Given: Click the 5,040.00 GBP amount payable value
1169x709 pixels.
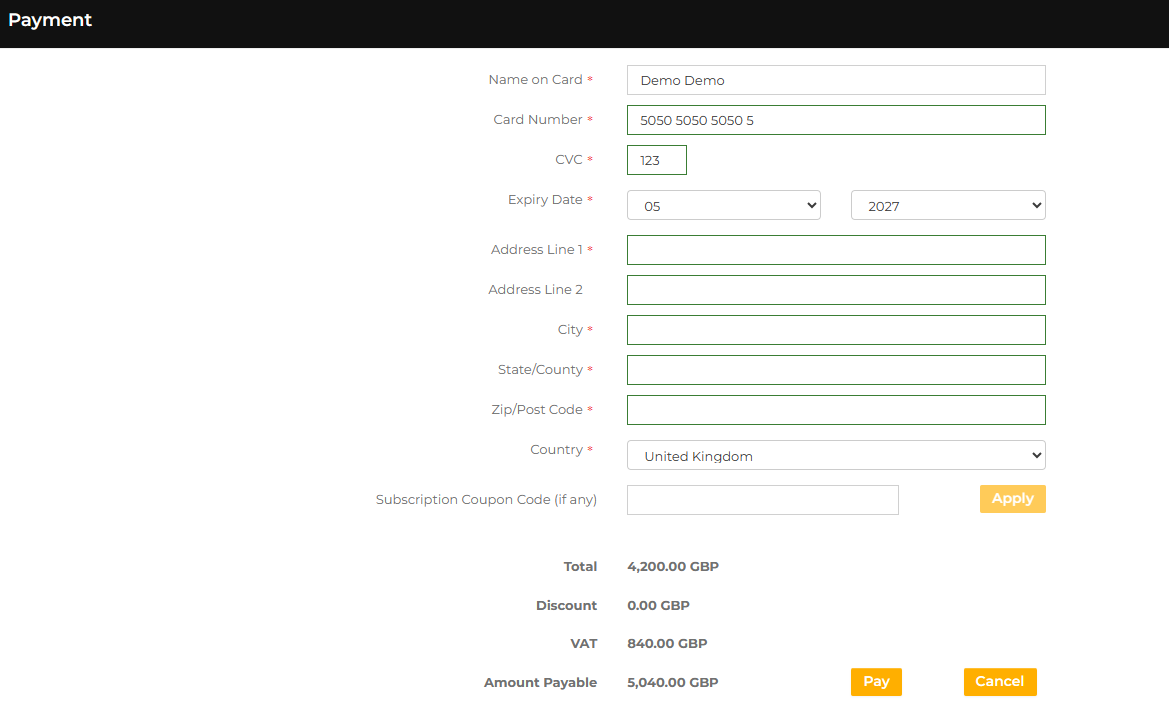Looking at the screenshot, I should click(x=672, y=683).
